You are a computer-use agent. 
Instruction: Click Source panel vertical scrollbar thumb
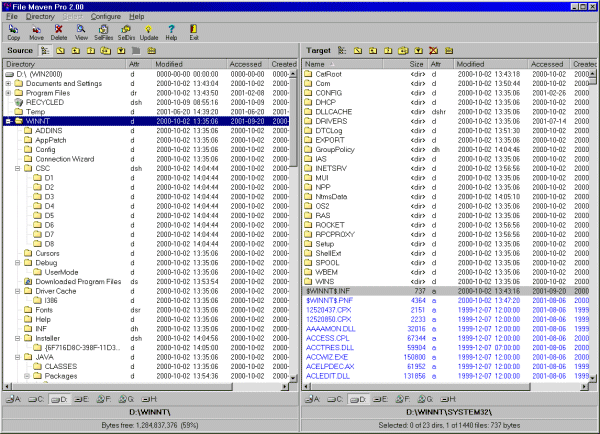pyautogui.click(x=293, y=122)
